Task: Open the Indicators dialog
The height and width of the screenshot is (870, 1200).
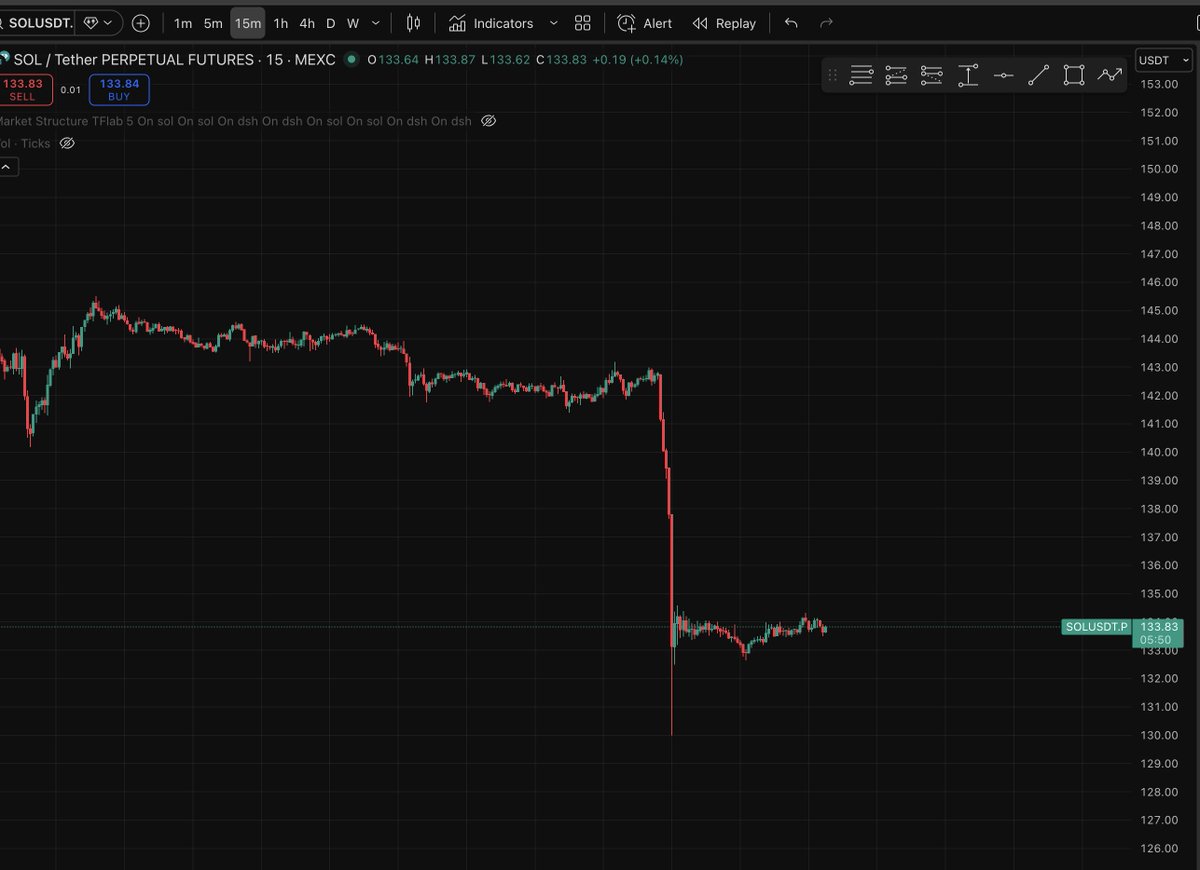Action: [491, 23]
